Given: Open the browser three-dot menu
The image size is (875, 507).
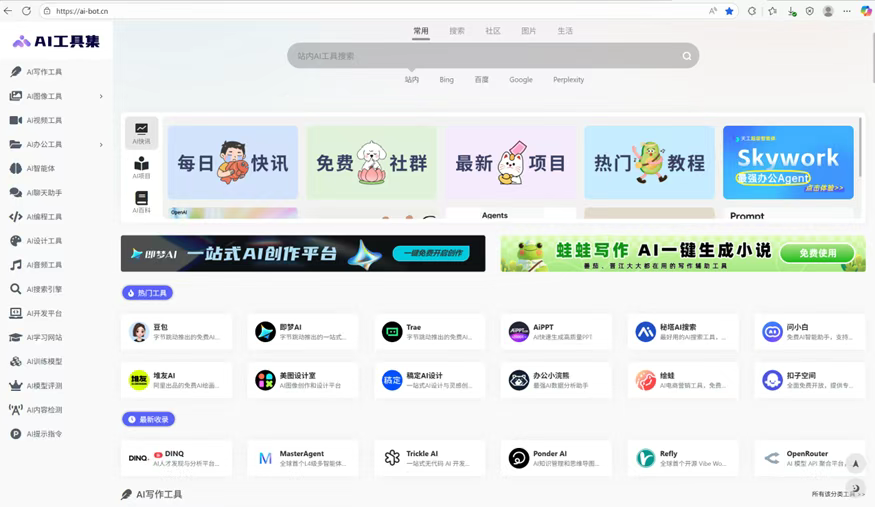Looking at the screenshot, I should (x=847, y=11).
